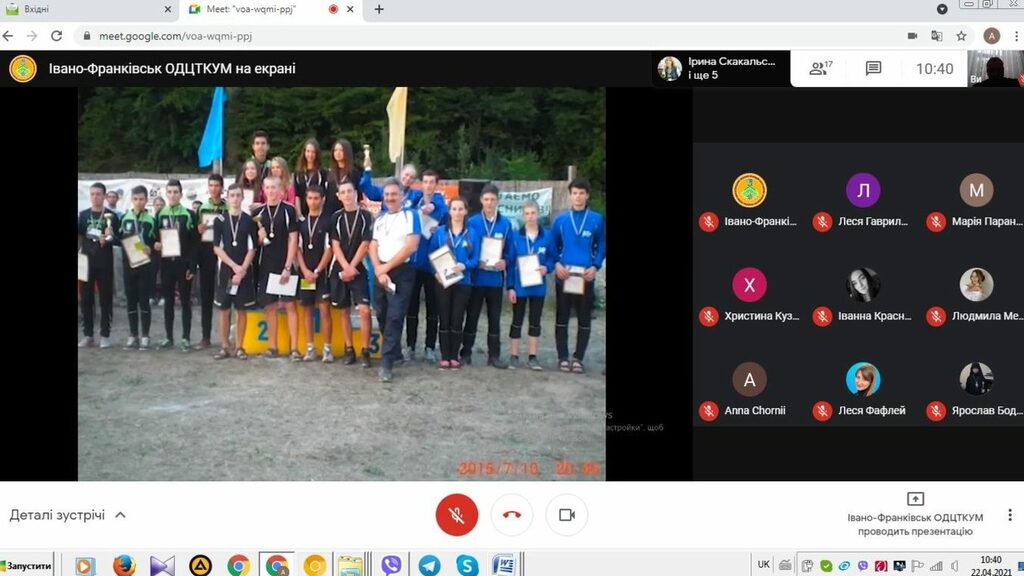Open the meeting chat panel

(873, 69)
